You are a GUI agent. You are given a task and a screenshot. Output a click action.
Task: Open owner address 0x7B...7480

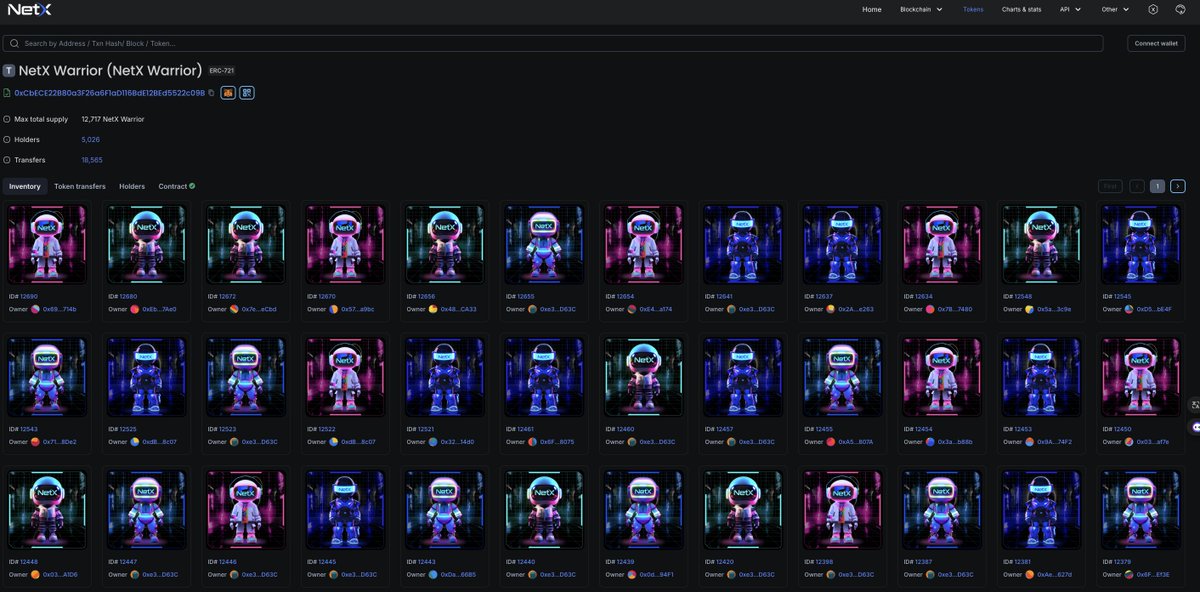[x=954, y=310]
